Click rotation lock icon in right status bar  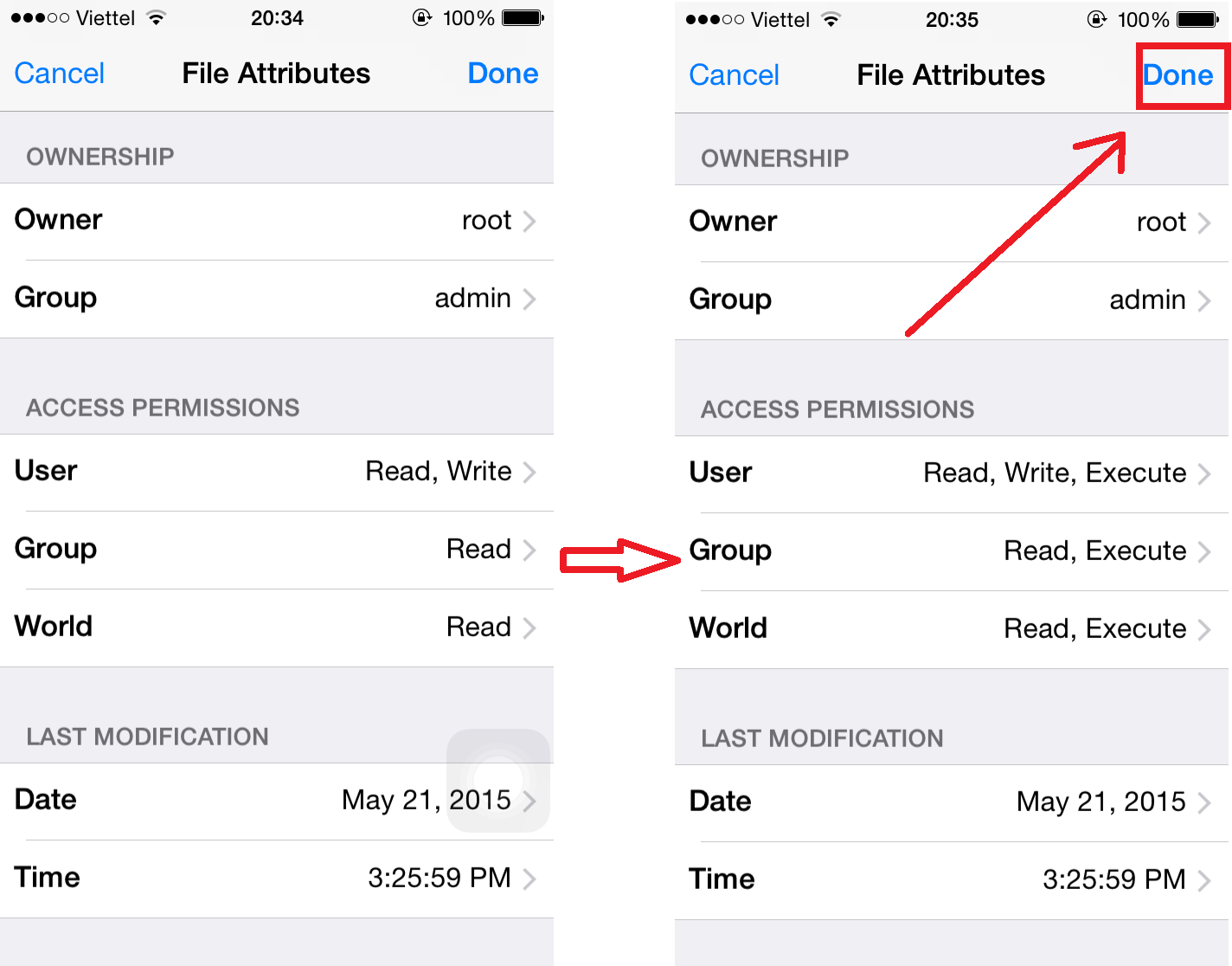[x=1097, y=20]
